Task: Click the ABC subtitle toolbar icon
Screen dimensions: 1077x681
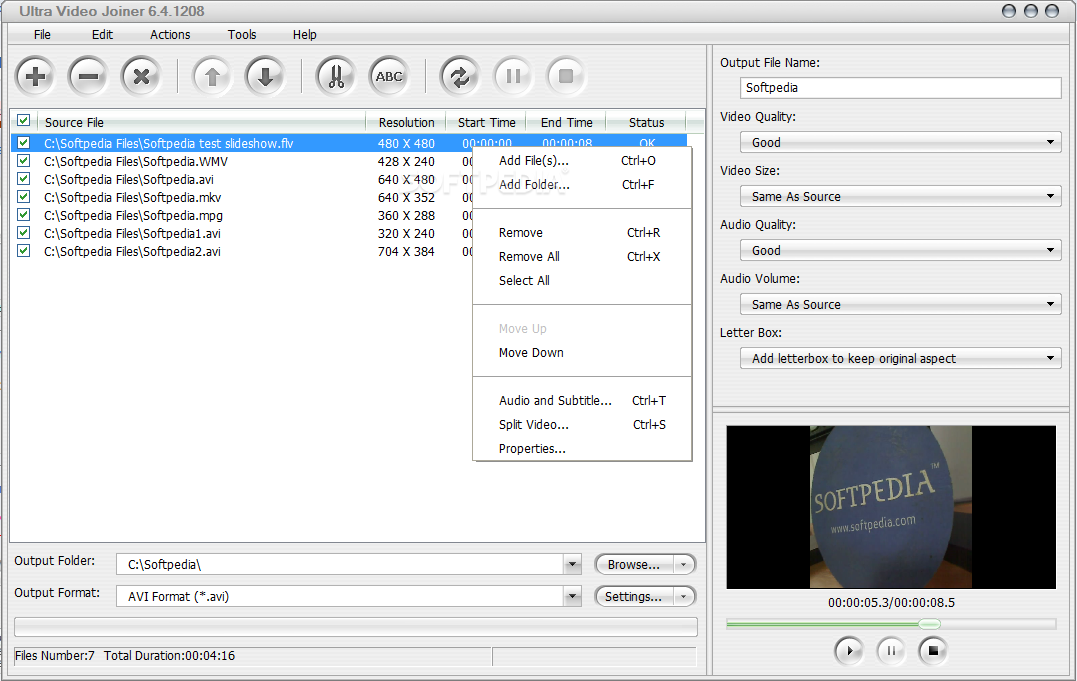Action: [389, 76]
